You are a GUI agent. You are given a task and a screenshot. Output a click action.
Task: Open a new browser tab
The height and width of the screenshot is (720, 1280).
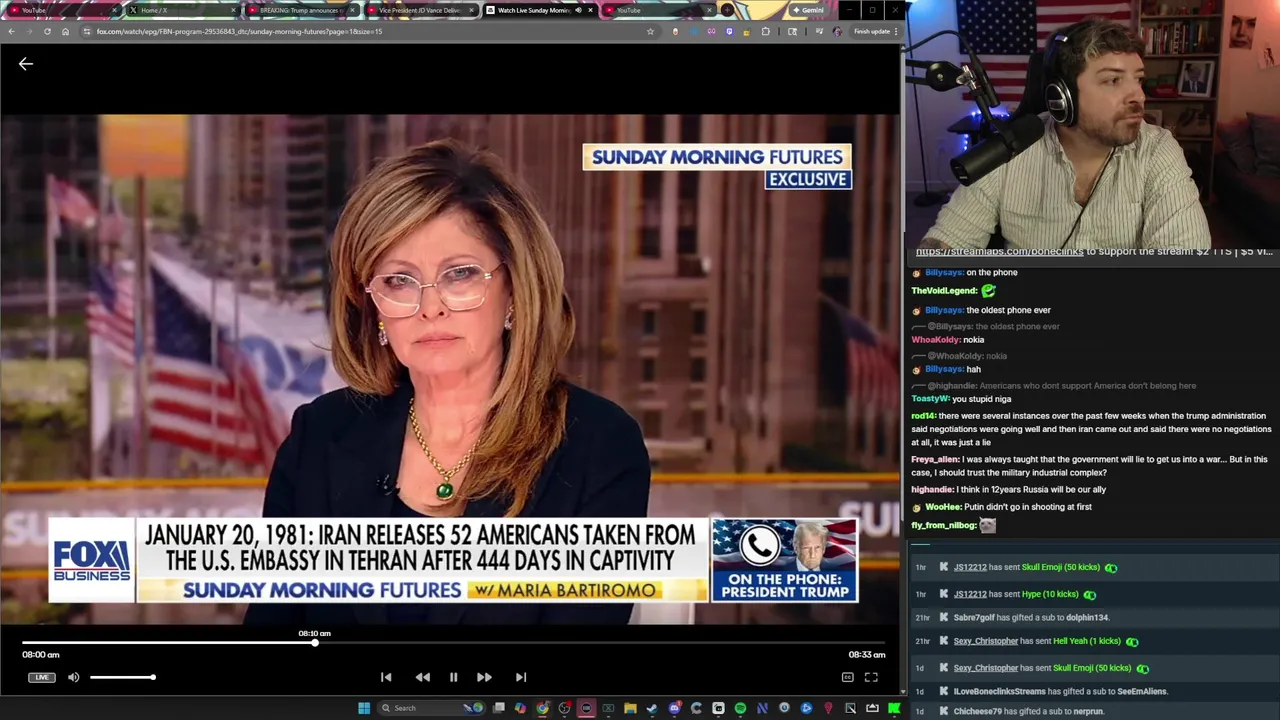[728, 10]
